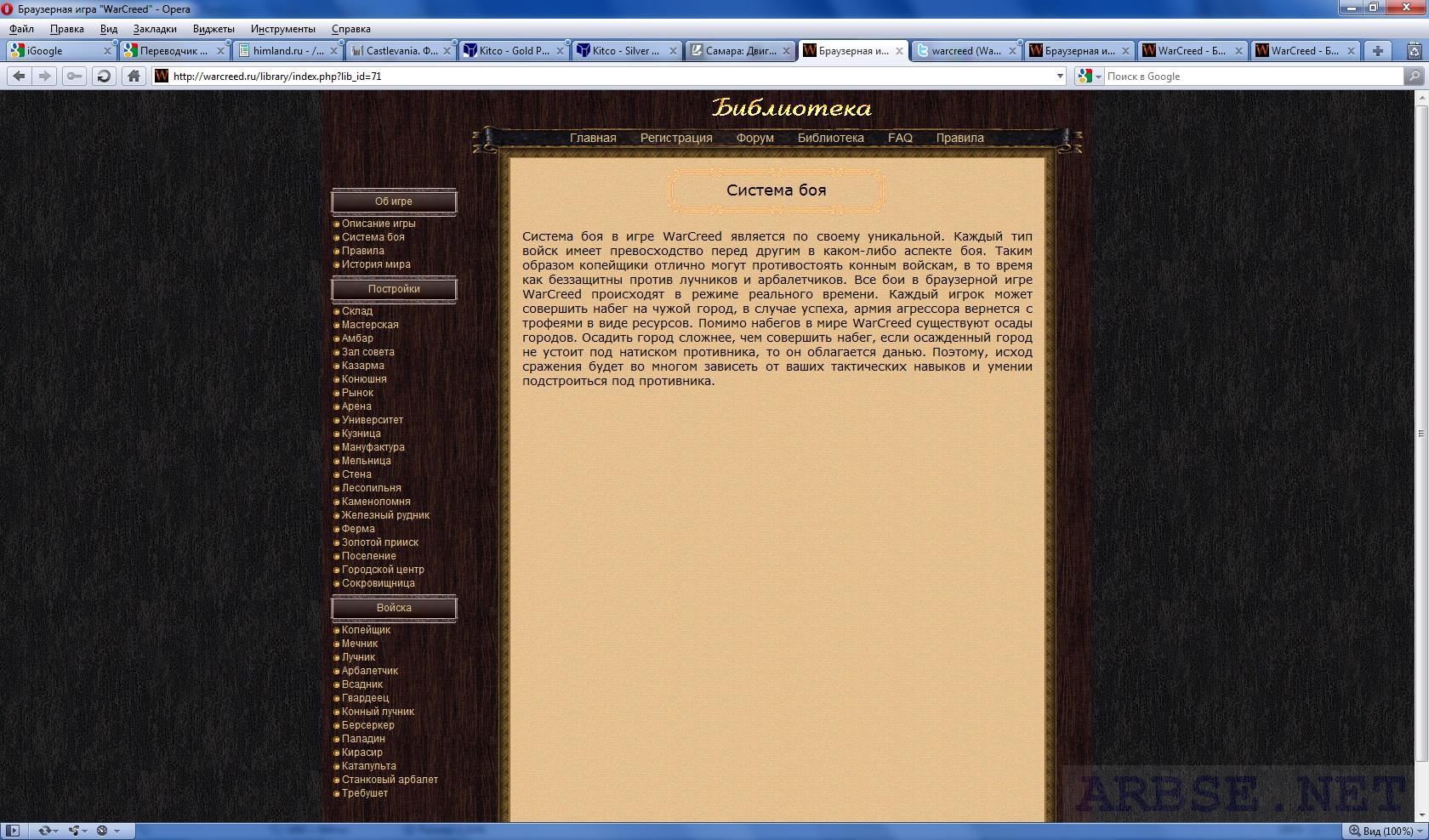This screenshot has width=1429, height=840.
Task: Open the Казарма building page
Action: 362,366
